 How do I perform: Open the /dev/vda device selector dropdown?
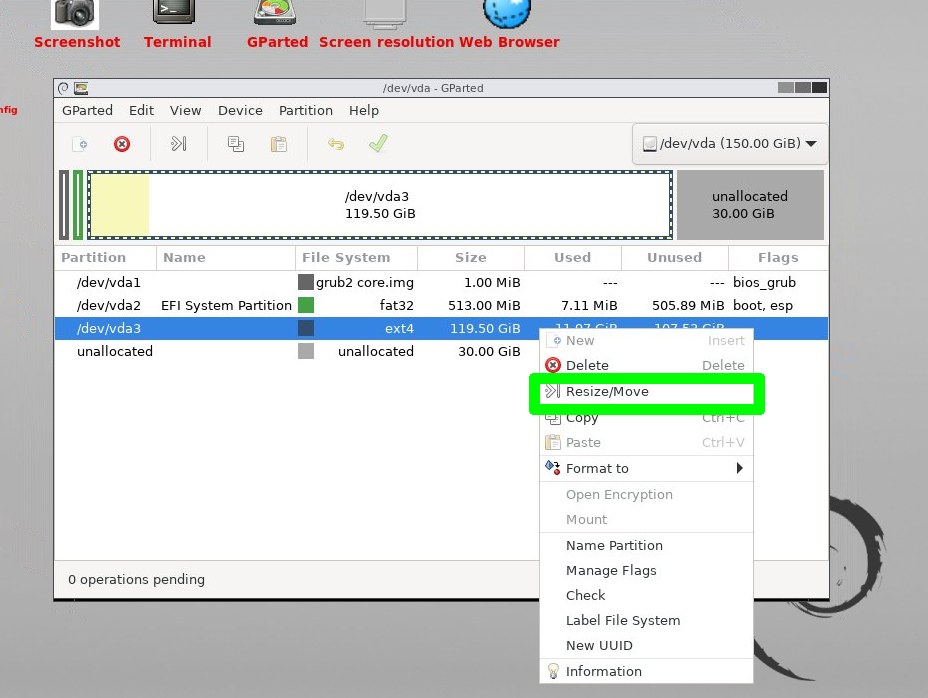point(730,144)
